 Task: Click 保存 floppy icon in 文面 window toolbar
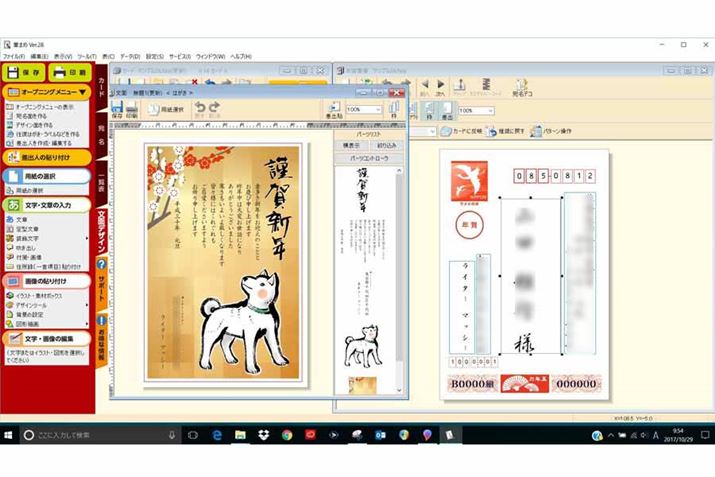click(x=117, y=110)
